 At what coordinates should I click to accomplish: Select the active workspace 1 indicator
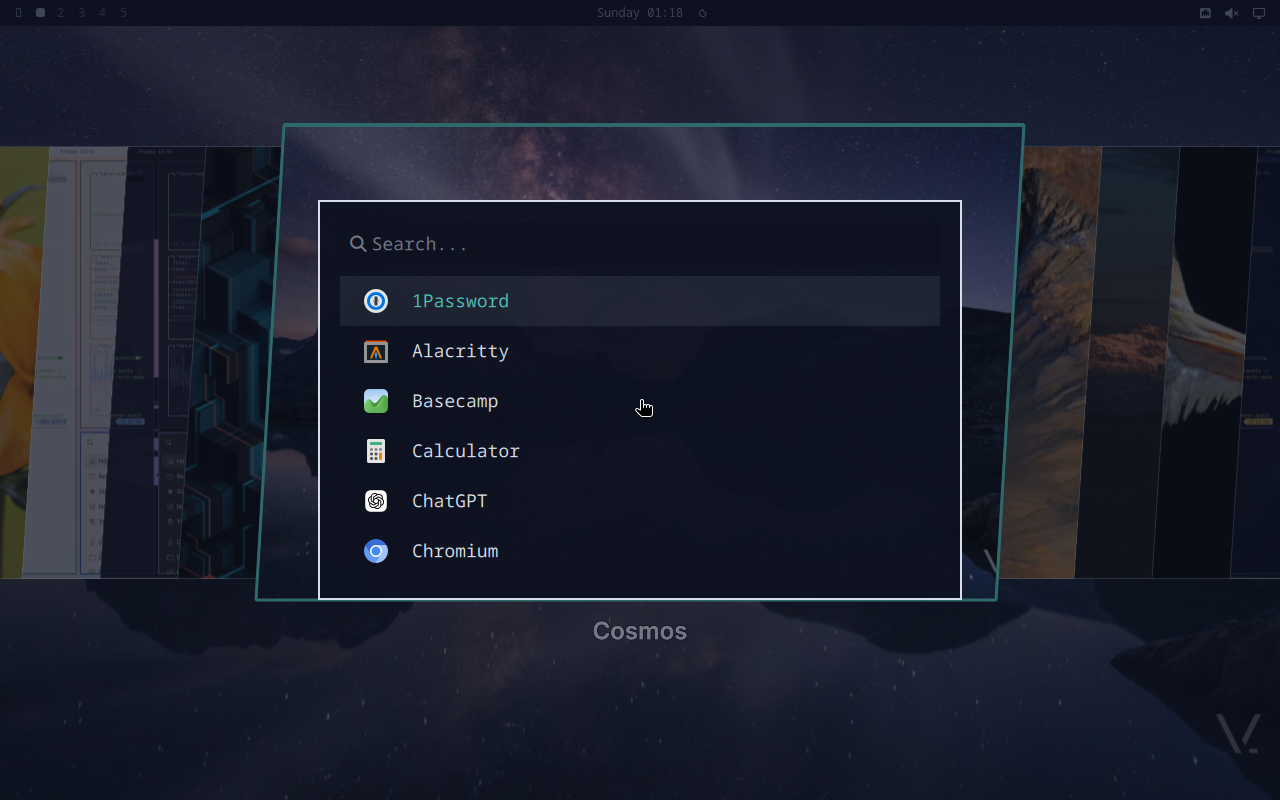(x=40, y=13)
